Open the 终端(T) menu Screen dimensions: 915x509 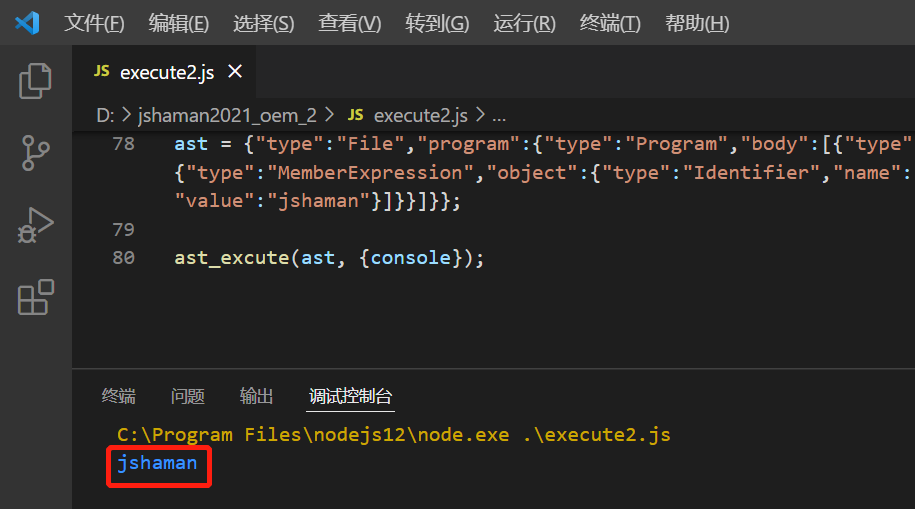610,24
